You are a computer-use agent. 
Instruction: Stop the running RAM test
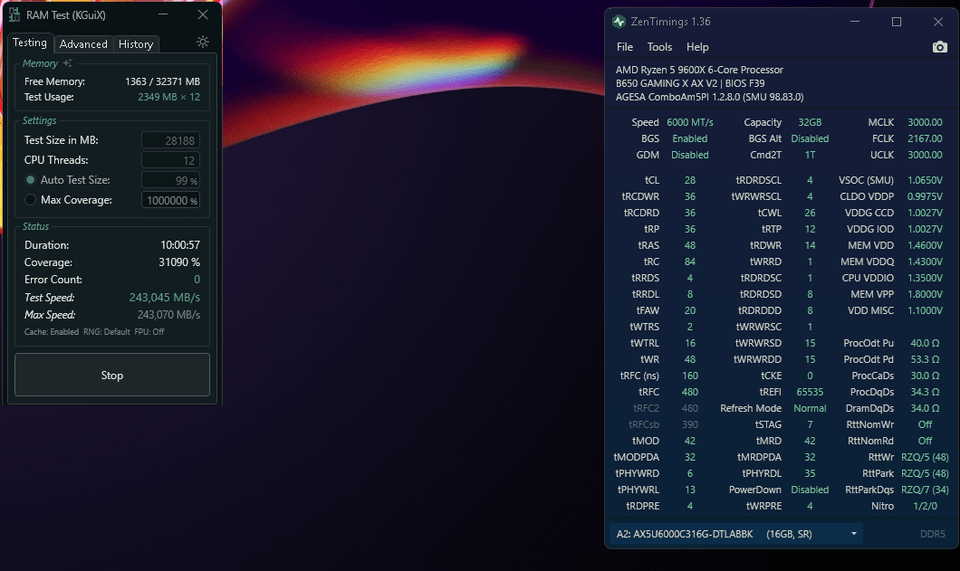(112, 375)
